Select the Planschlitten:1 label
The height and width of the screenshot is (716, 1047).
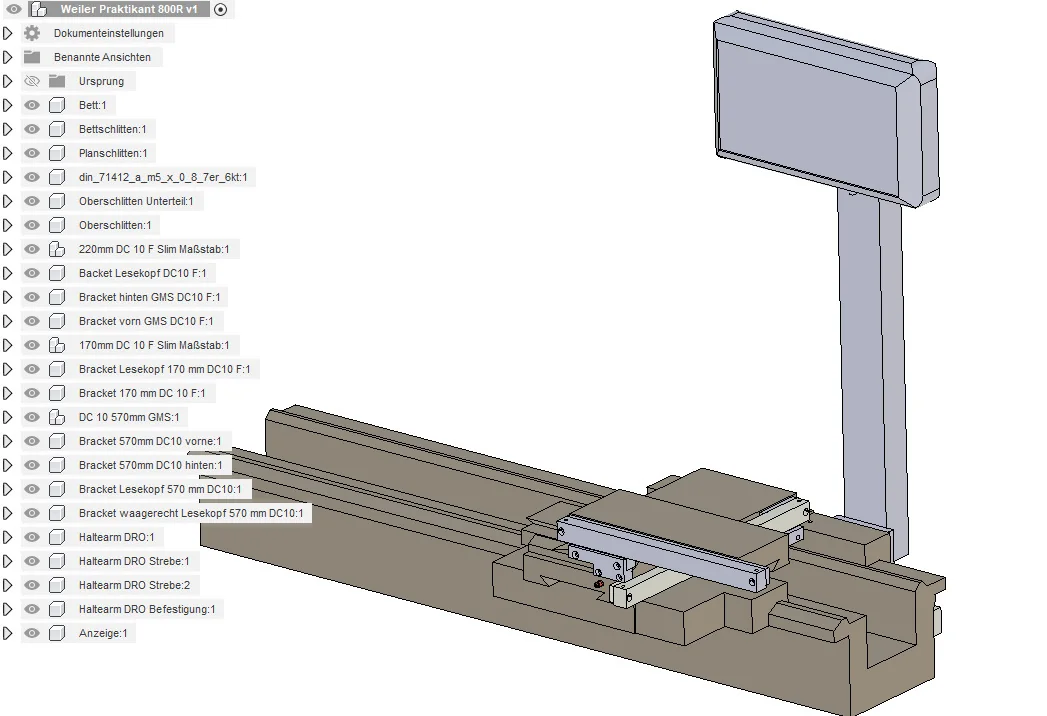click(x=113, y=153)
